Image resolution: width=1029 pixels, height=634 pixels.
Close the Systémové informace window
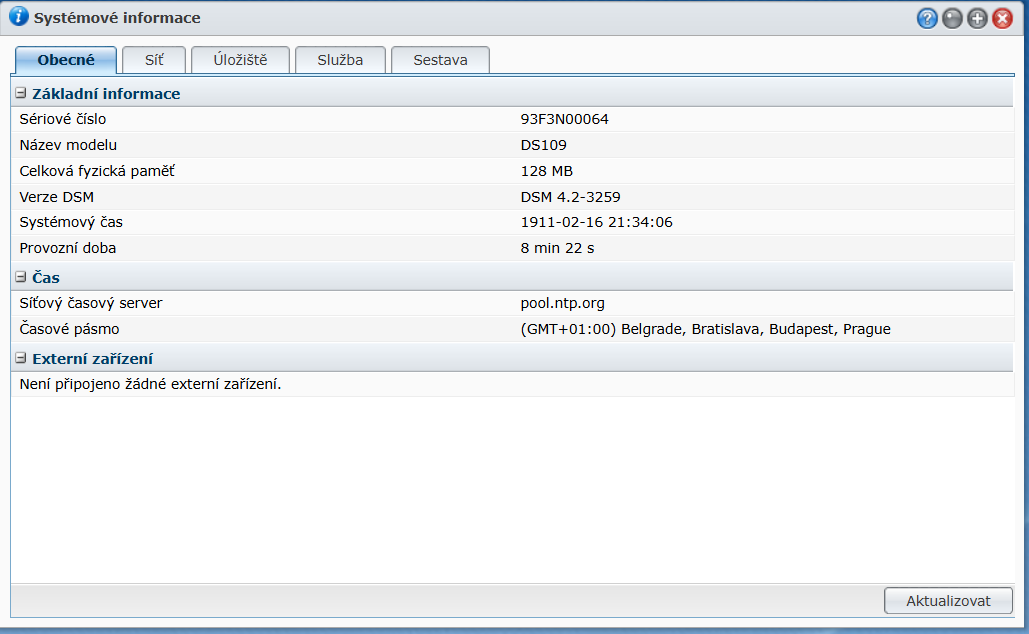(1003, 17)
